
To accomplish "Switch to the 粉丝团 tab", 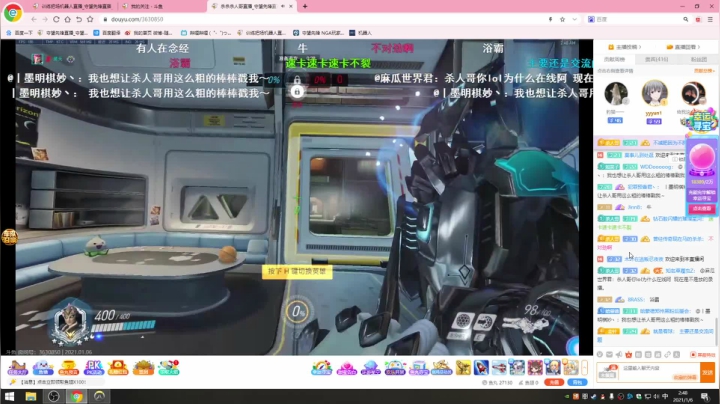I will 698,59.
